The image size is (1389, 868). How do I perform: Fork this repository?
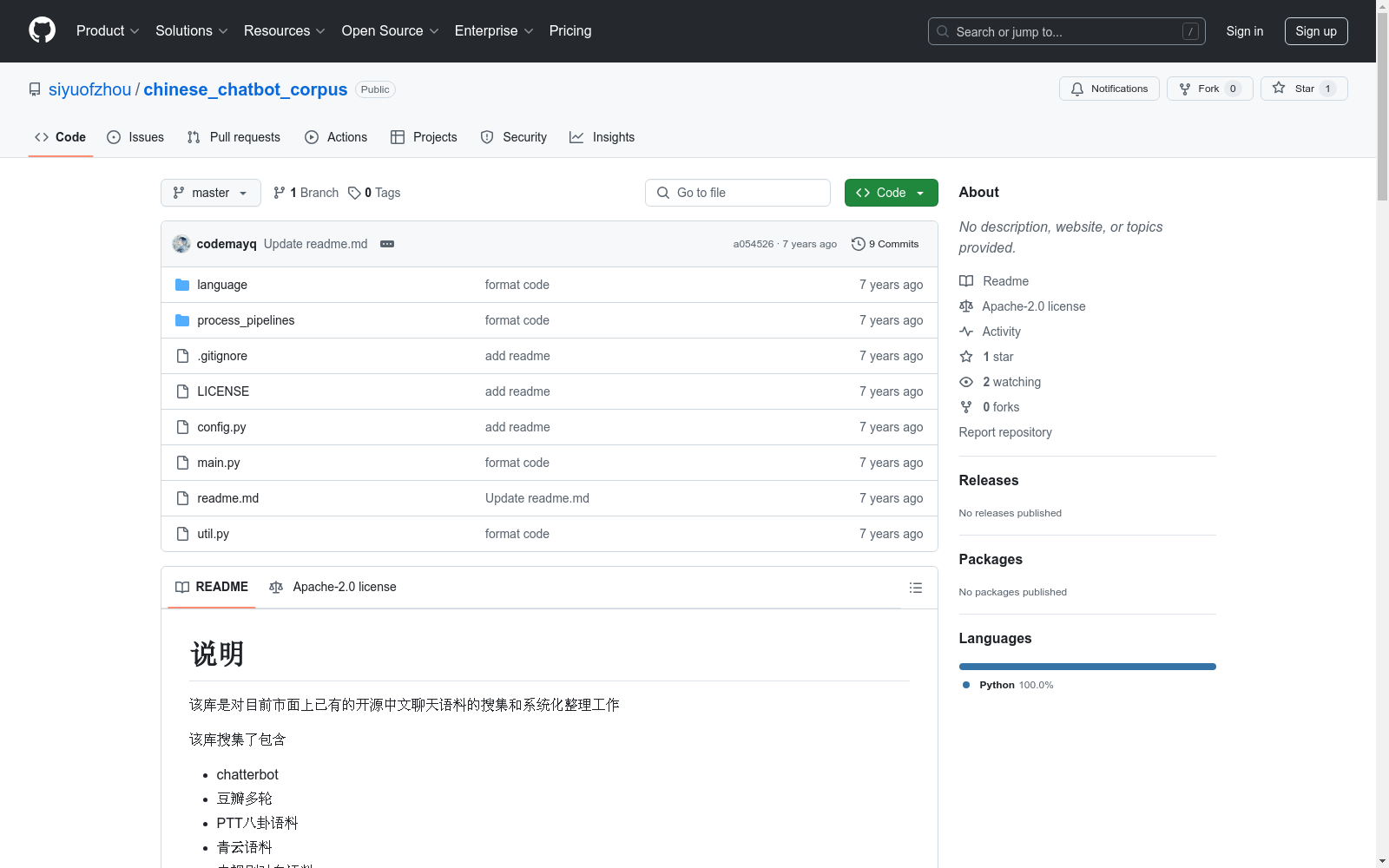click(x=1209, y=89)
